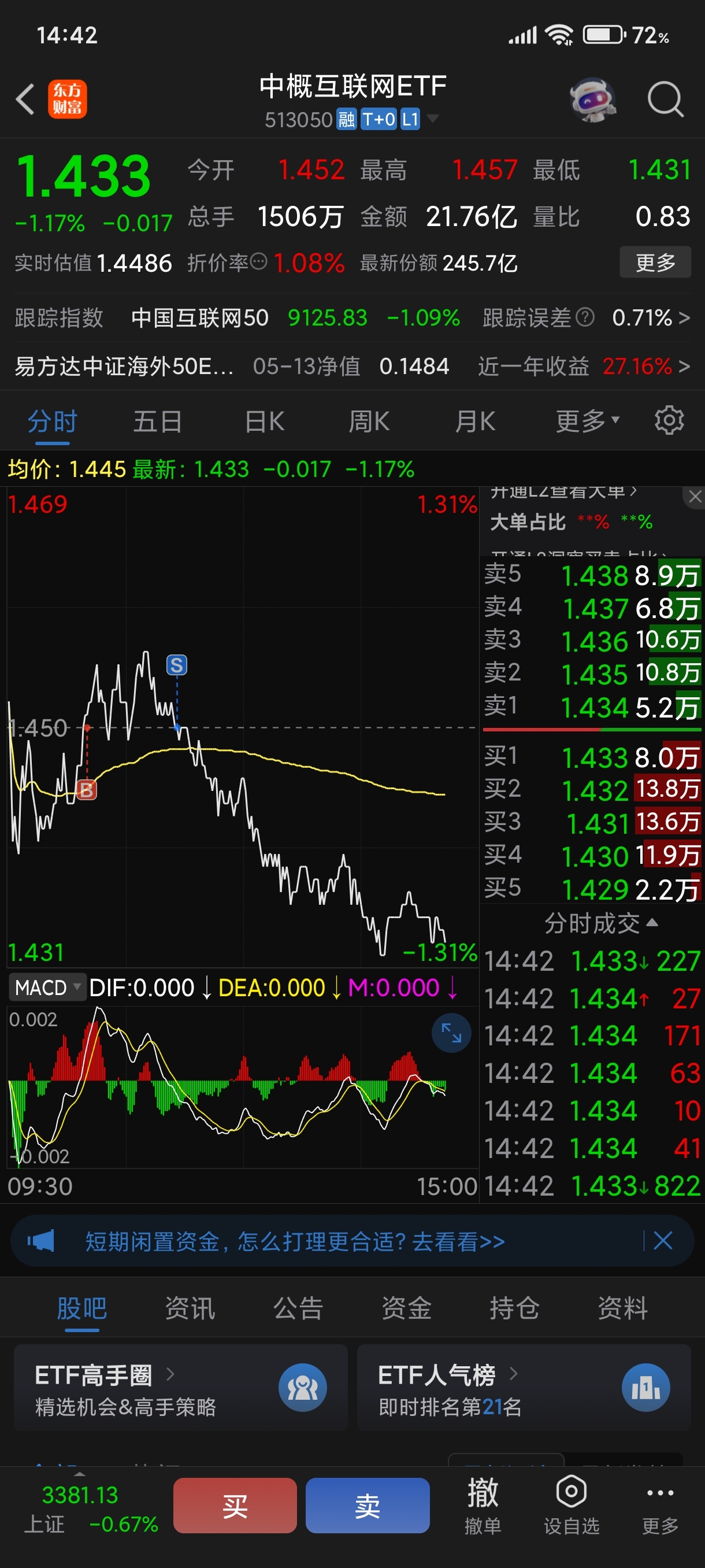705x1568 pixels.
Task: Open the ETF人气榜 ranking icon
Action: click(645, 1387)
